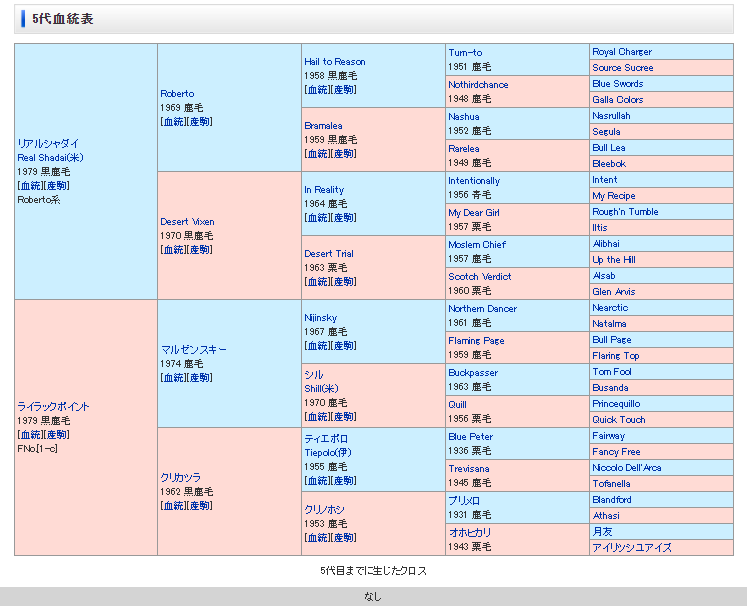Click the Scotch Verdict link
The image size is (747, 606).
coord(479,277)
